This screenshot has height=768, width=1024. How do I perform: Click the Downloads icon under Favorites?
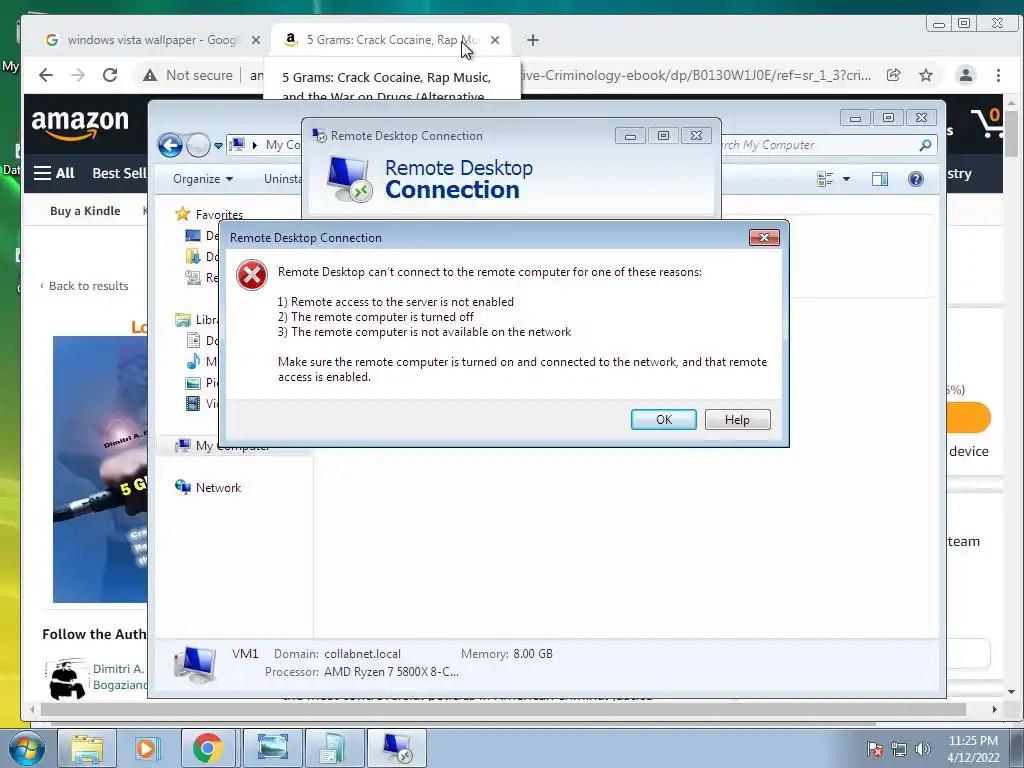[x=193, y=256]
